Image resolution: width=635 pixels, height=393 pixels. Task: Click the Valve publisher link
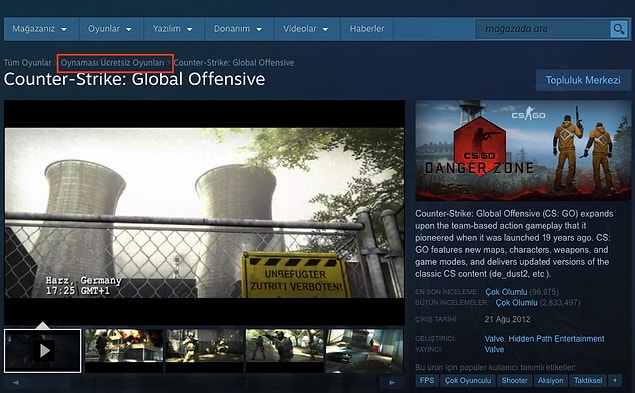(494, 349)
